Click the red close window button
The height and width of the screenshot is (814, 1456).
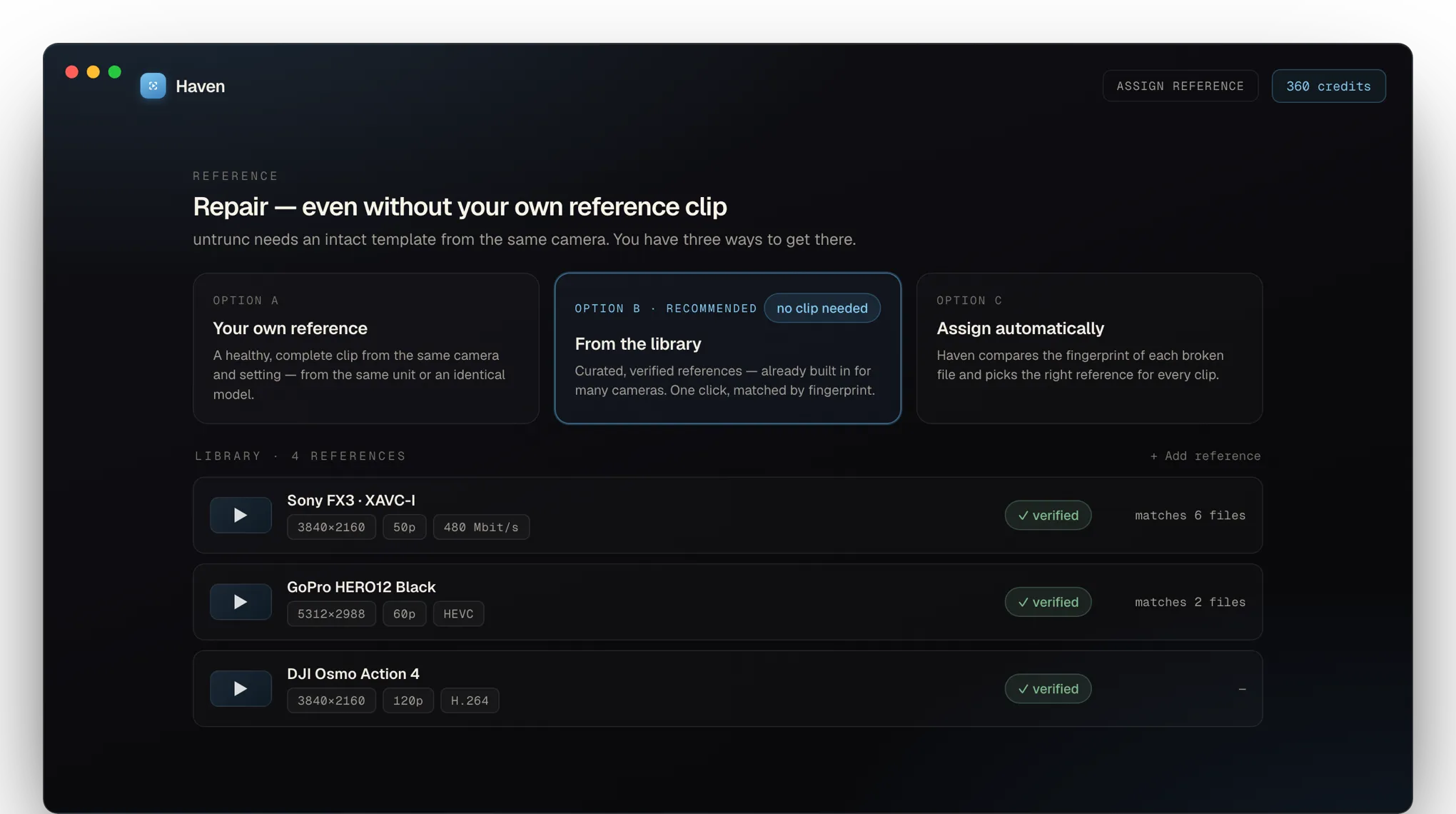71,71
